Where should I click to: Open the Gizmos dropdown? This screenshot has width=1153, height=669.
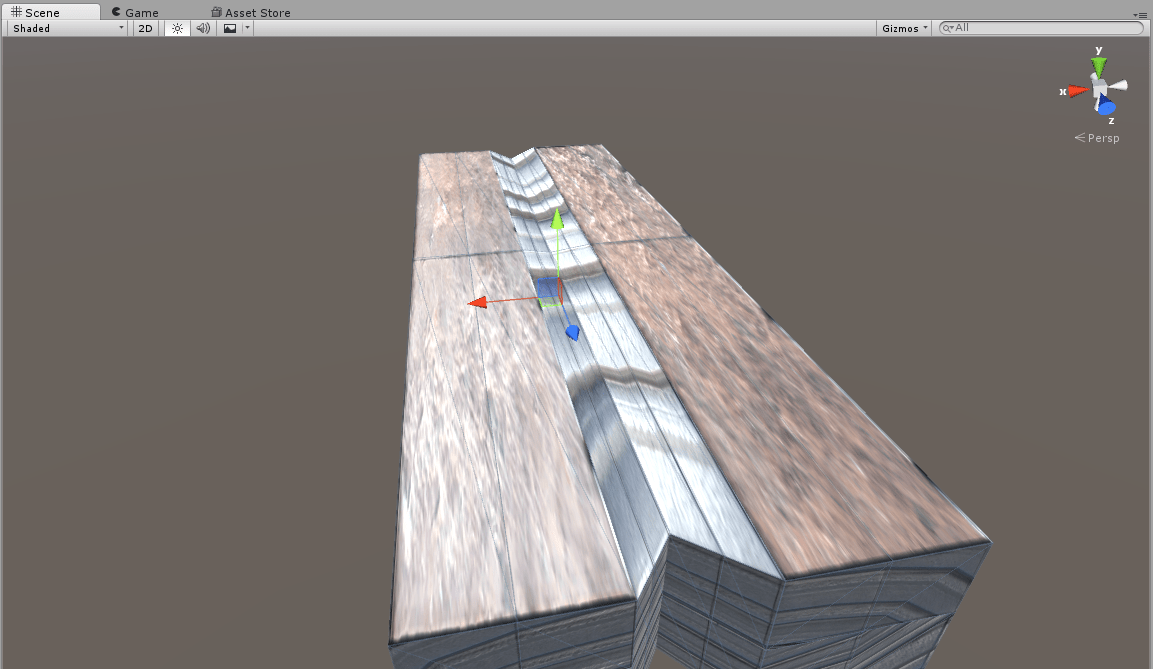tap(901, 28)
